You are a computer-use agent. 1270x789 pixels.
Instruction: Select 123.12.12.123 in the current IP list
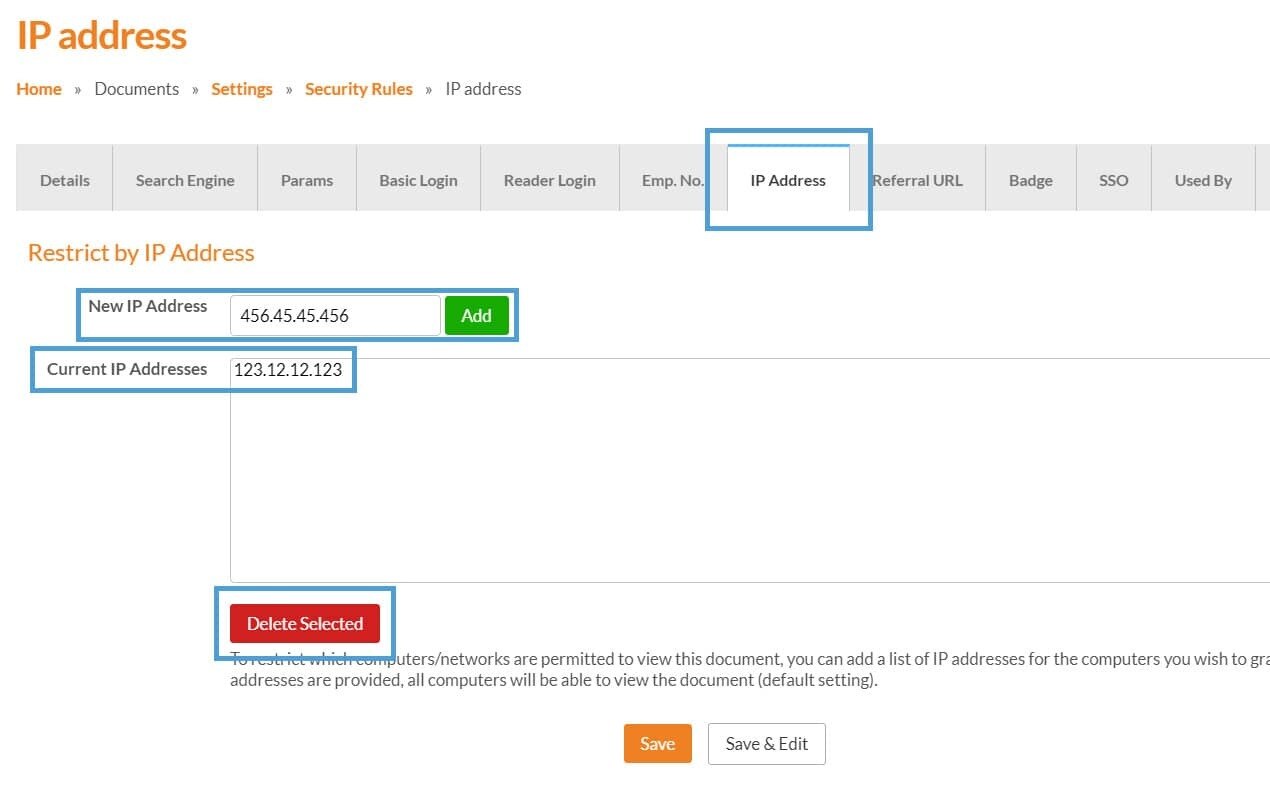288,370
